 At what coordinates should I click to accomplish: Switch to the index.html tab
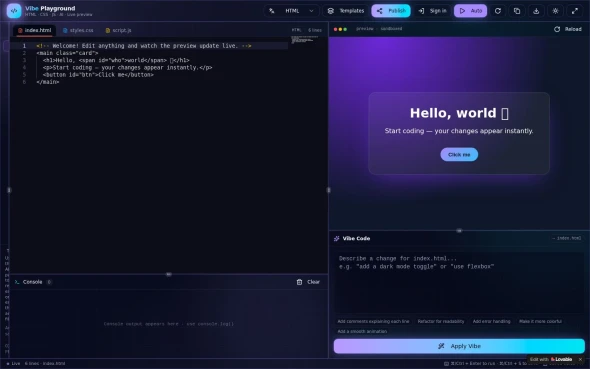coord(34,30)
